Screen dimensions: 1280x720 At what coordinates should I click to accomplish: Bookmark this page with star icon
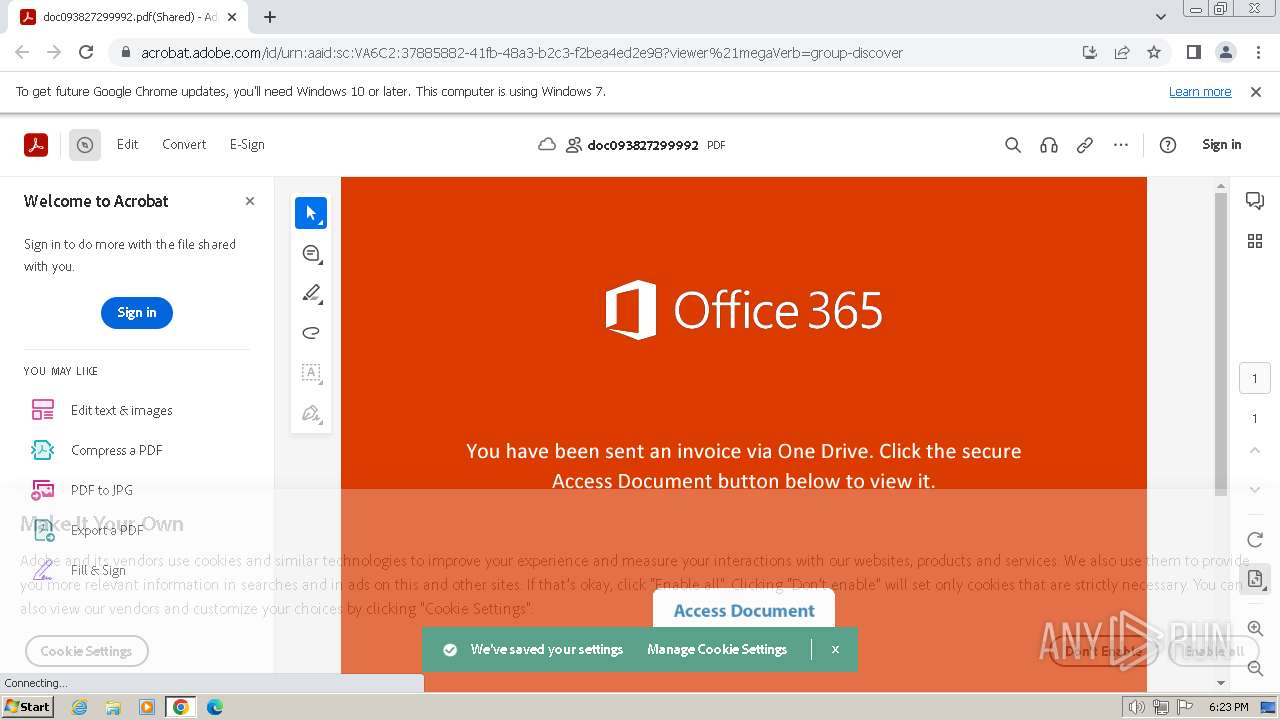click(x=1154, y=52)
